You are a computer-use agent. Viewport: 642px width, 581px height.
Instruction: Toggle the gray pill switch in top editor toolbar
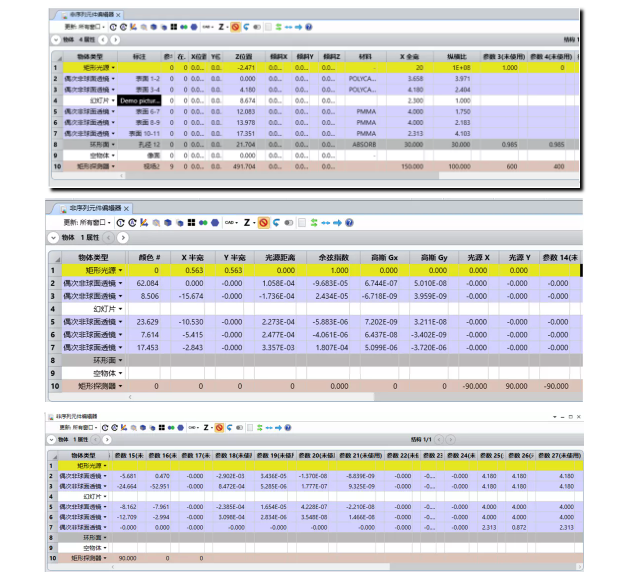click(257, 27)
